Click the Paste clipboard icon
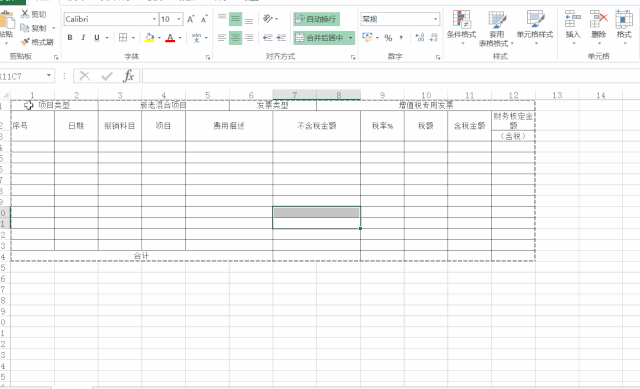This screenshot has height=389, width=640. [6, 20]
